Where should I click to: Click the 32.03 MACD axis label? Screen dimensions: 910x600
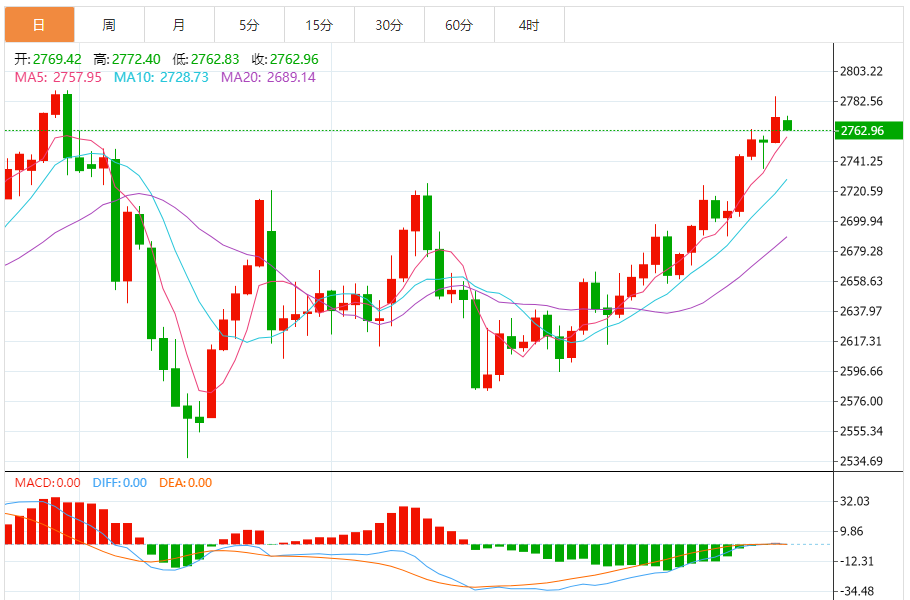coord(855,501)
